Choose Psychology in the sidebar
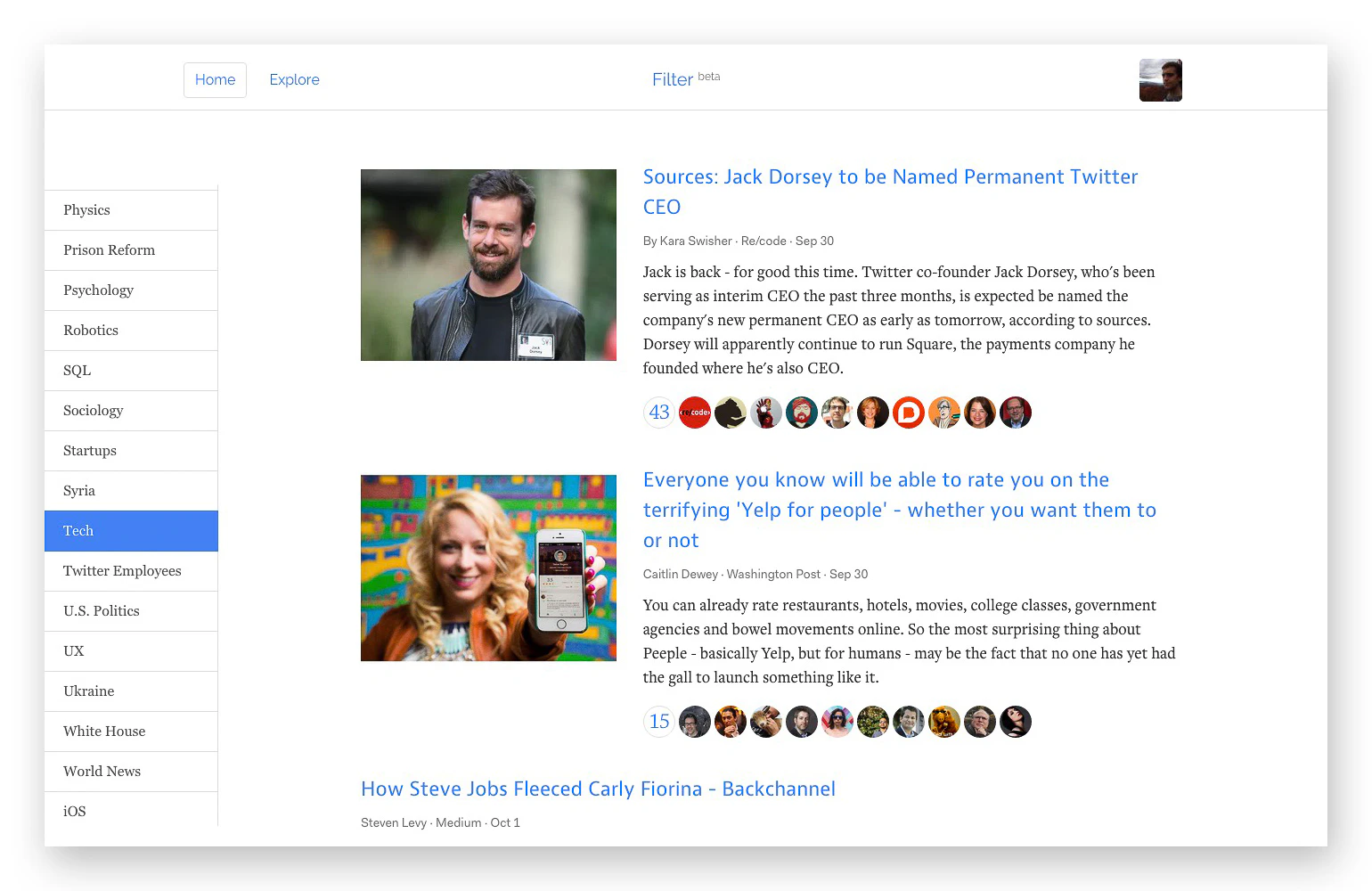The image size is (1372, 891). click(131, 290)
